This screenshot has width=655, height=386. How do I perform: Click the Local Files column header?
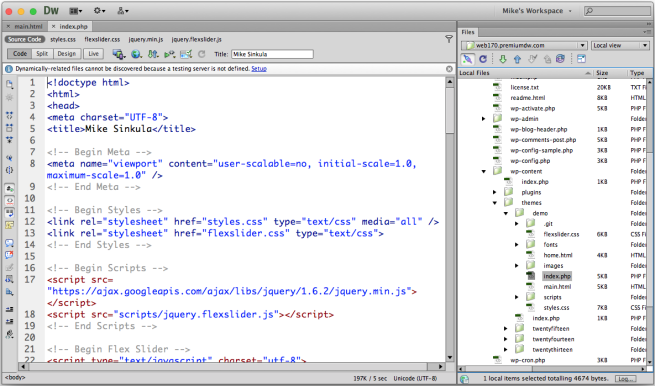(526, 73)
